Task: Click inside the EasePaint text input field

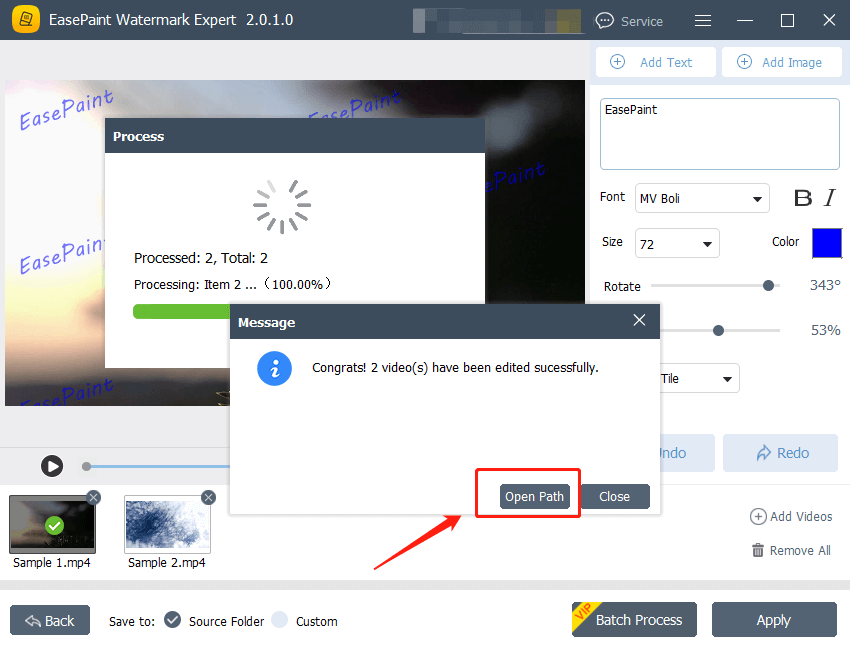Action: point(719,134)
